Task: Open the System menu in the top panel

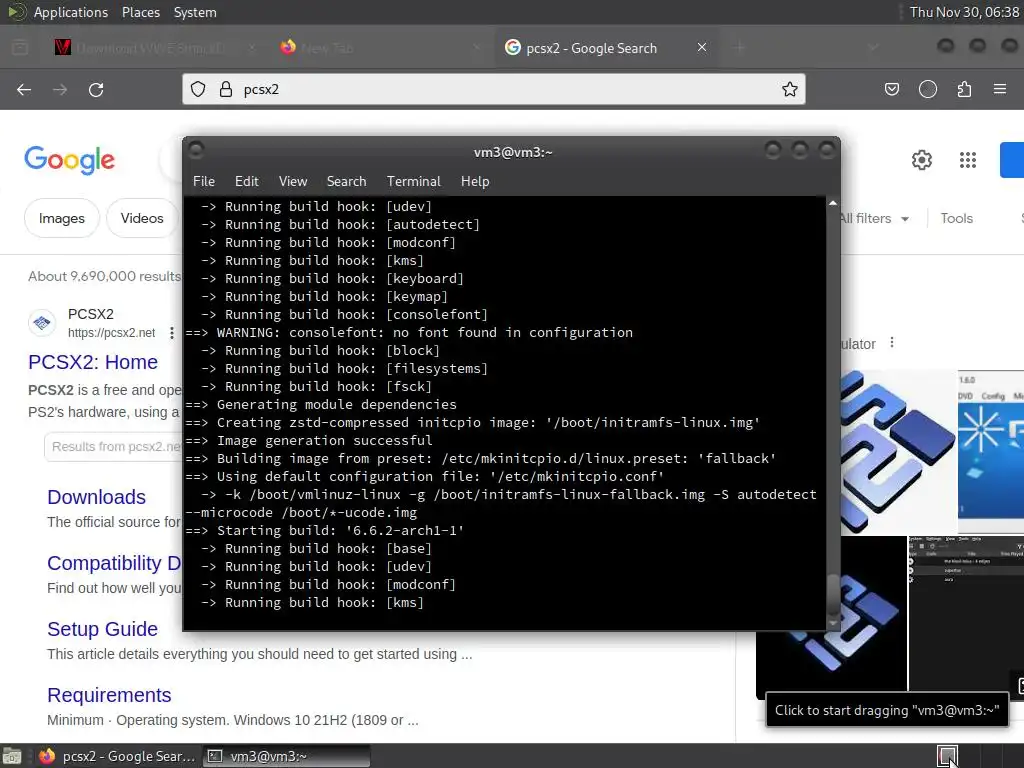Action: point(195,12)
